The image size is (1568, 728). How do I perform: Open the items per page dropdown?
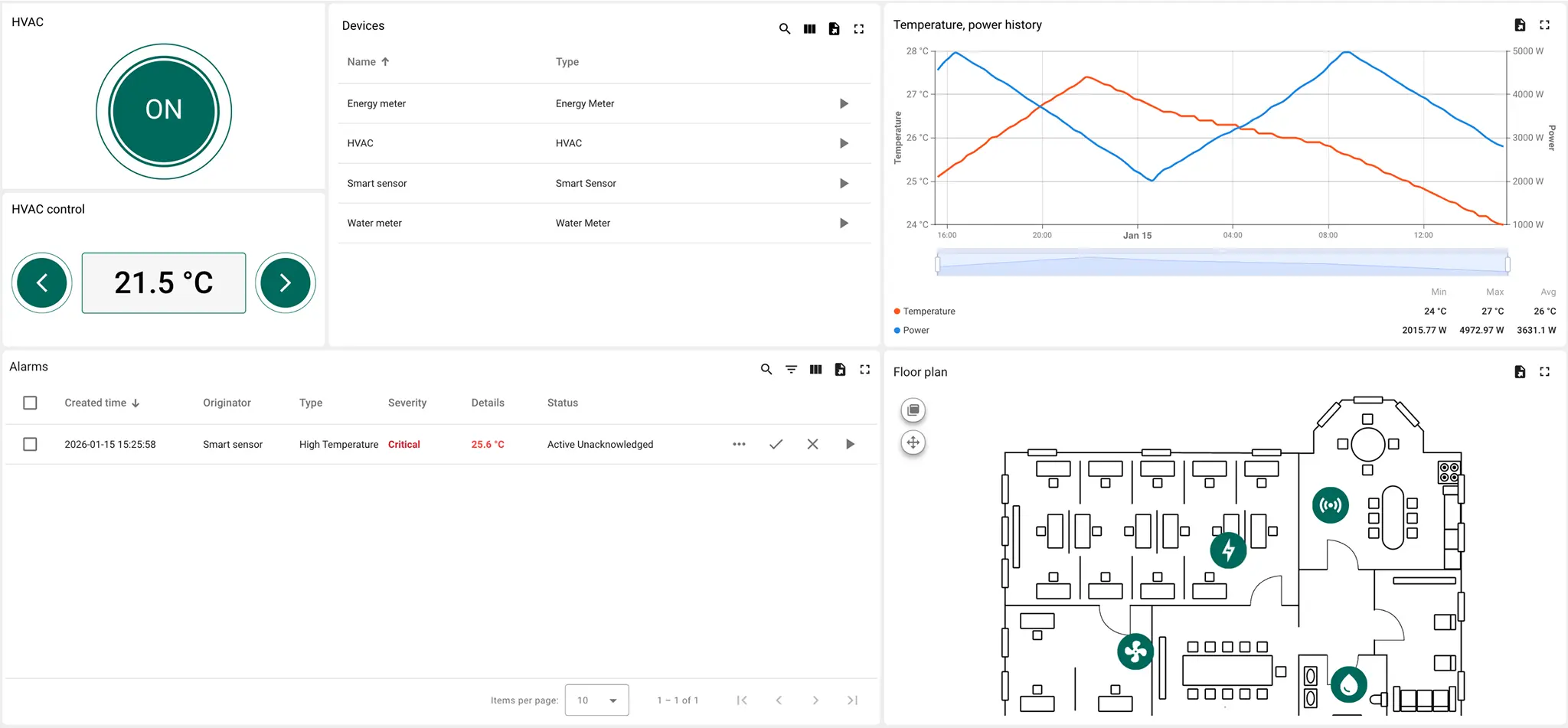(596, 700)
